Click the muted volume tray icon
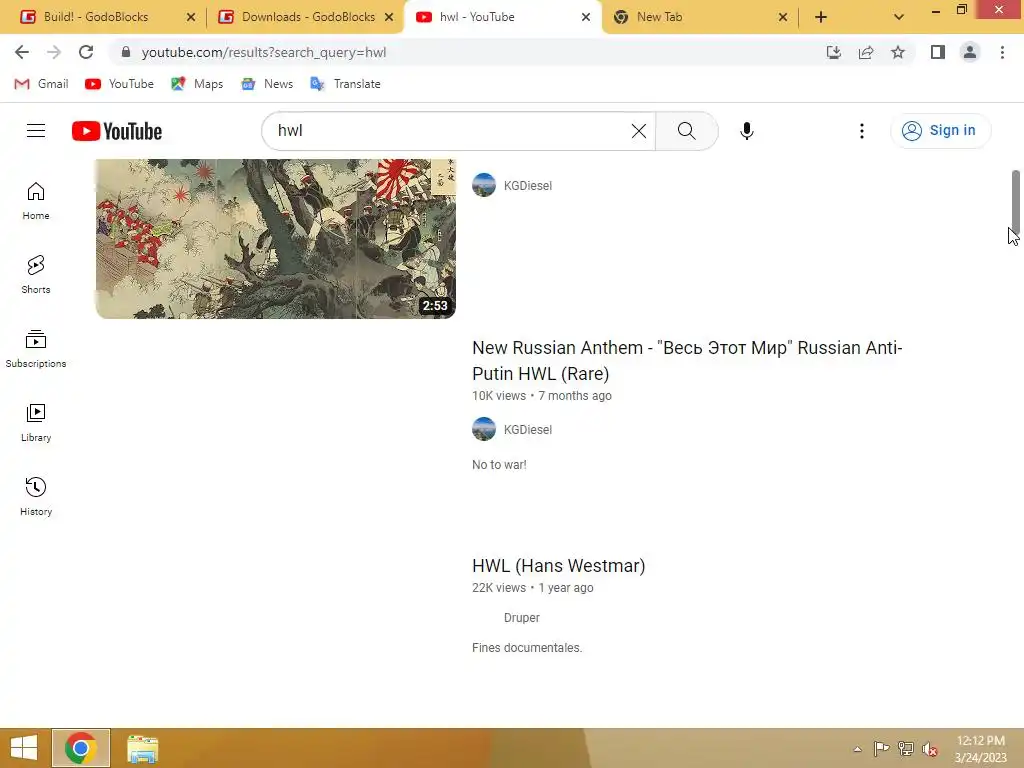This screenshot has width=1024, height=768. tap(930, 749)
